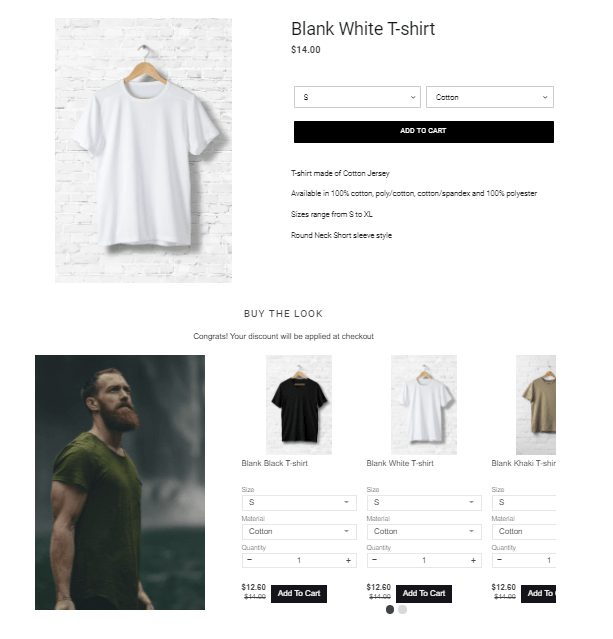613x639 pixels.
Task: Expand Size dropdown for Blank Black T-shirt
Action: click(x=299, y=502)
